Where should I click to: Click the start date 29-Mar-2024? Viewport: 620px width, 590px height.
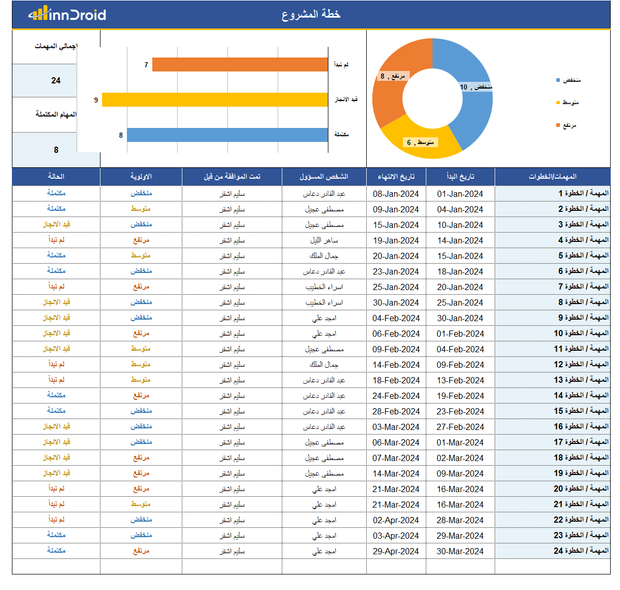click(x=460, y=536)
